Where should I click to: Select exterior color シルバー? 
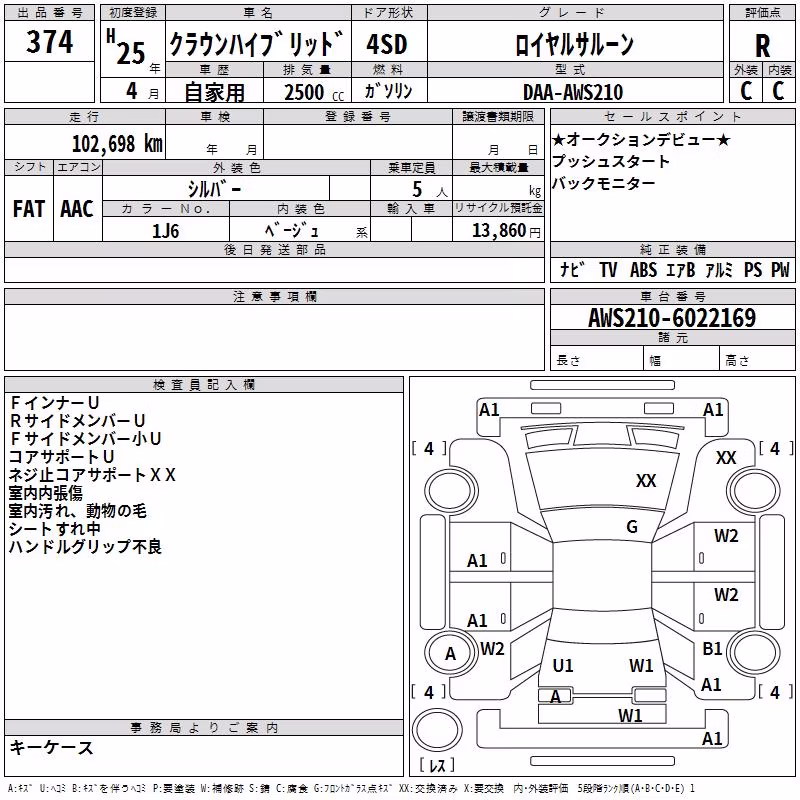point(214,189)
